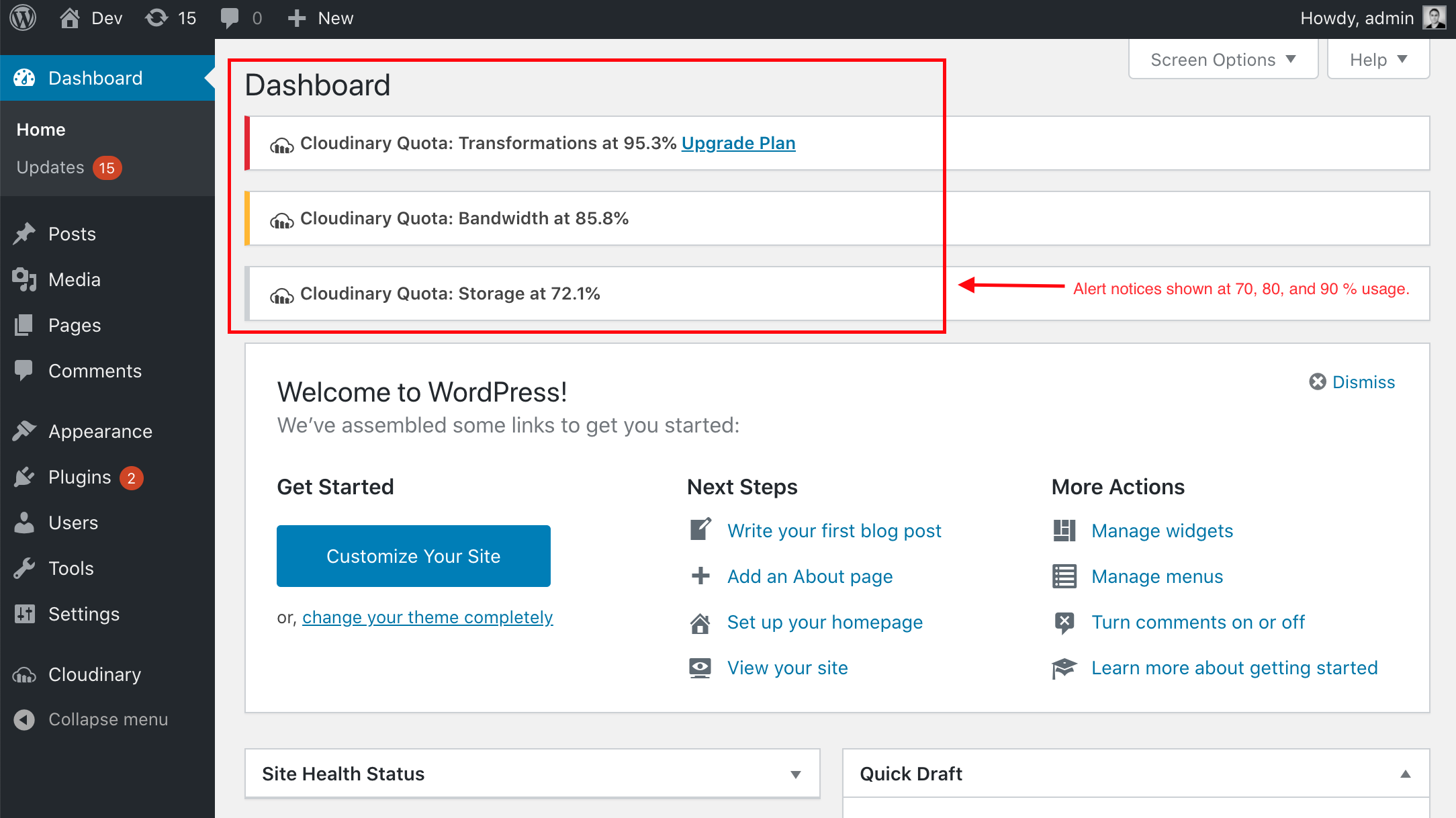
Task: Click the Plugins plug icon in sidebar
Action: click(x=24, y=478)
